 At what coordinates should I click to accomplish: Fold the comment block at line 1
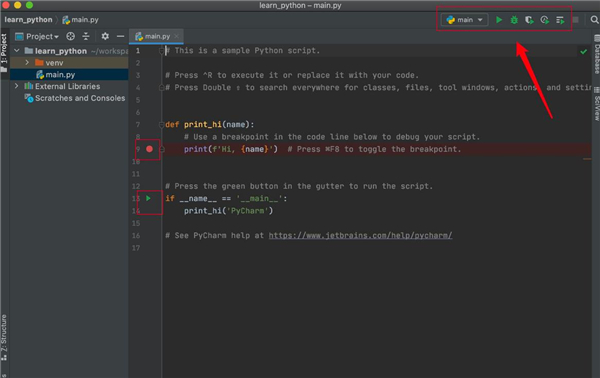click(x=161, y=51)
